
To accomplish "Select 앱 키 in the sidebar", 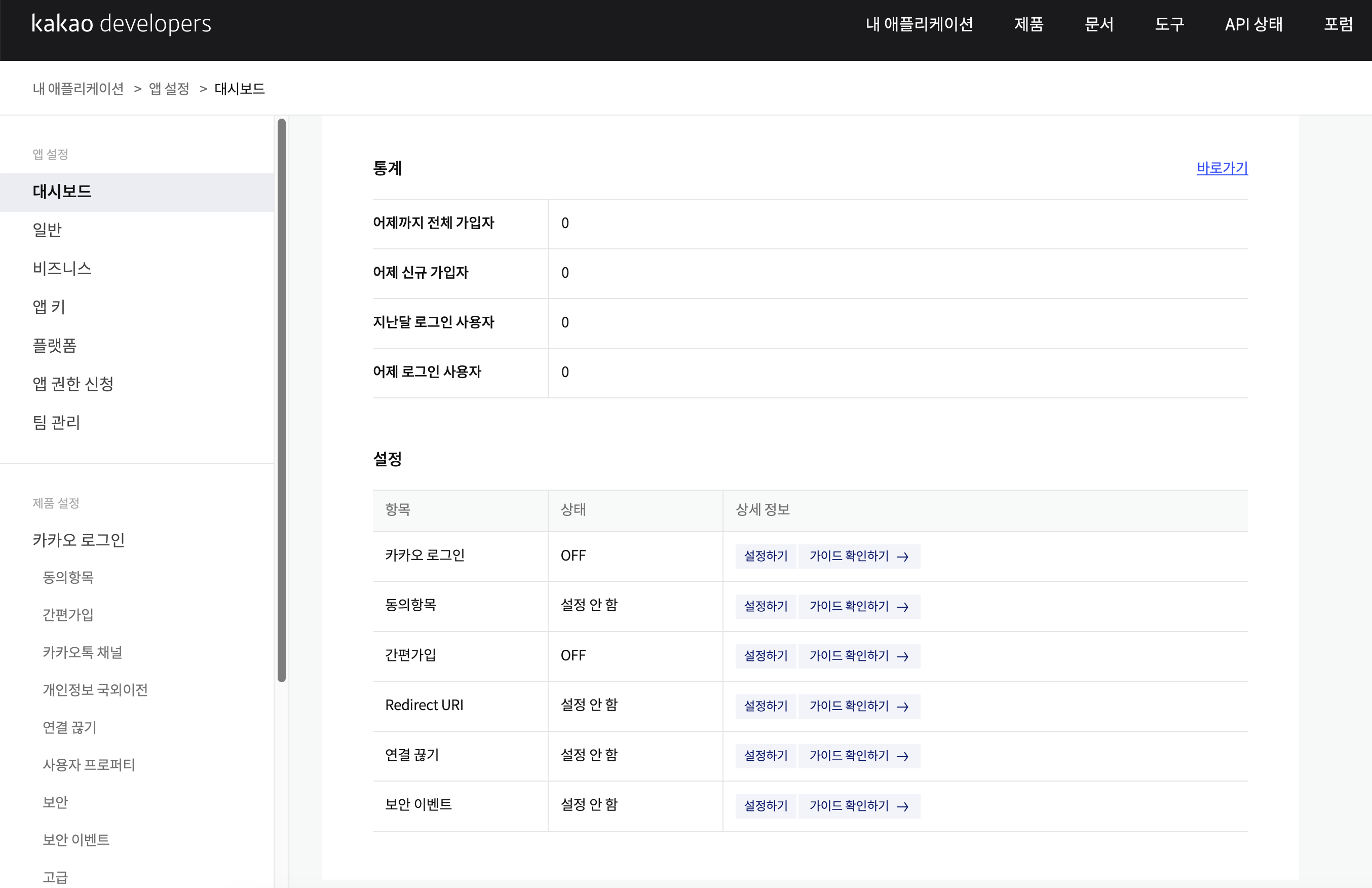I will (x=49, y=307).
